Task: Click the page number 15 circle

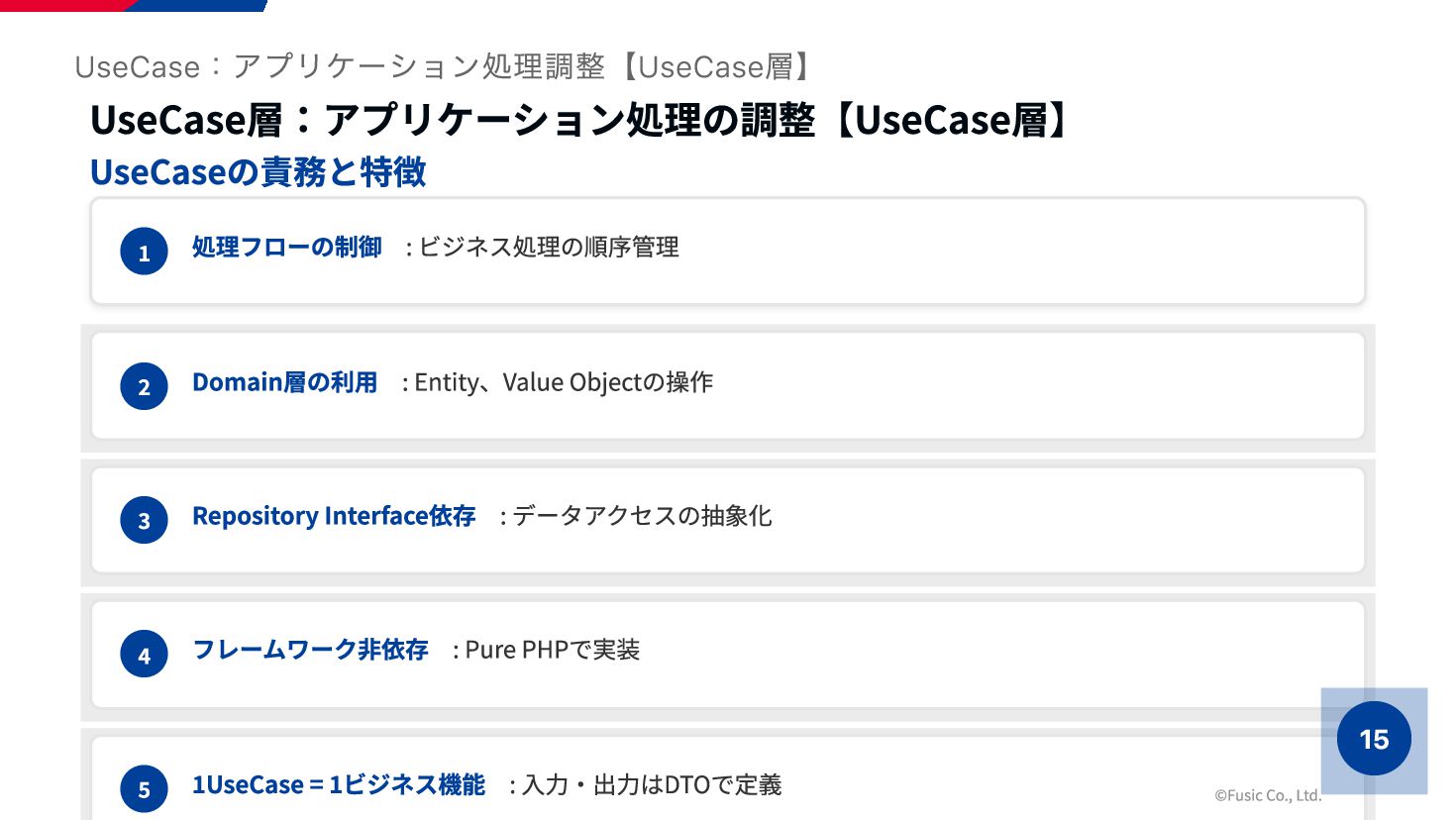Action: tap(1374, 739)
